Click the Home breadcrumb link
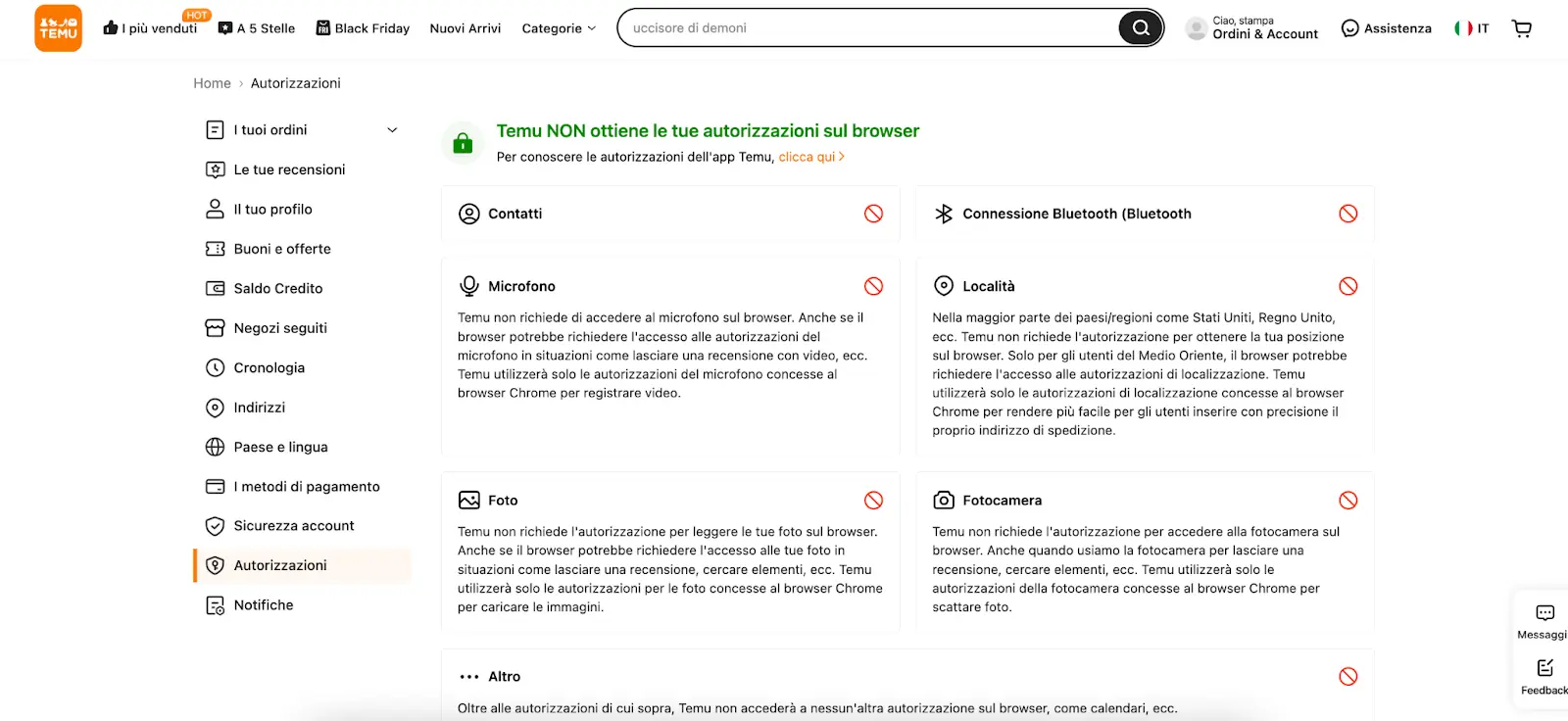 point(212,83)
